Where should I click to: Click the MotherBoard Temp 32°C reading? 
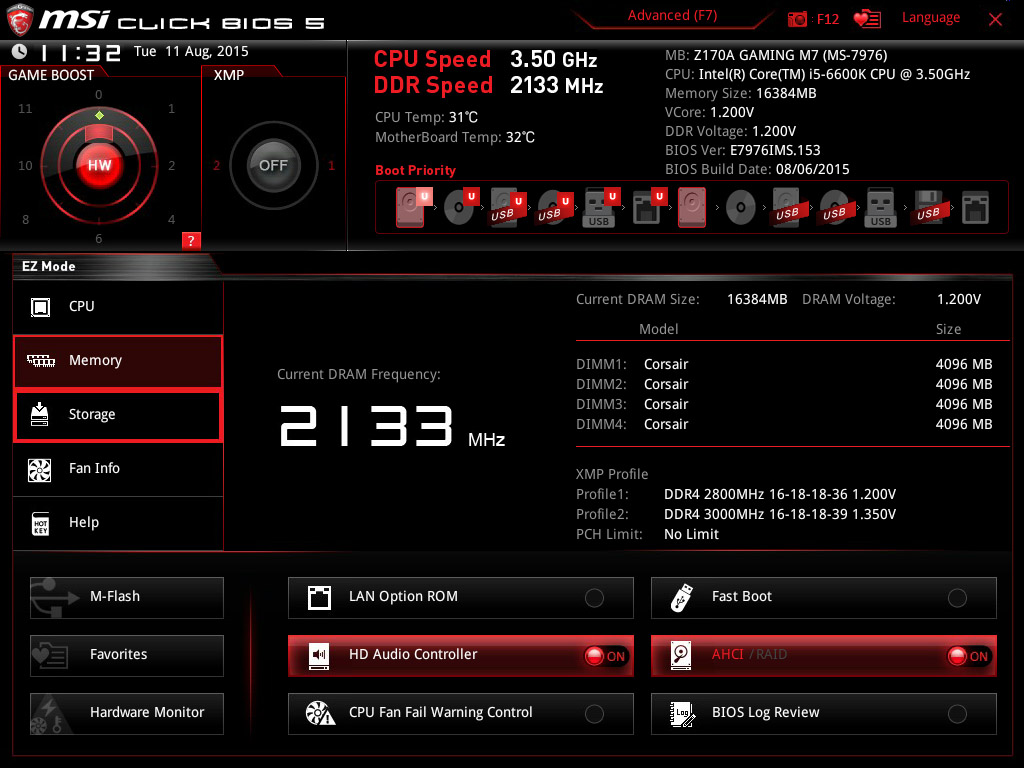point(455,137)
